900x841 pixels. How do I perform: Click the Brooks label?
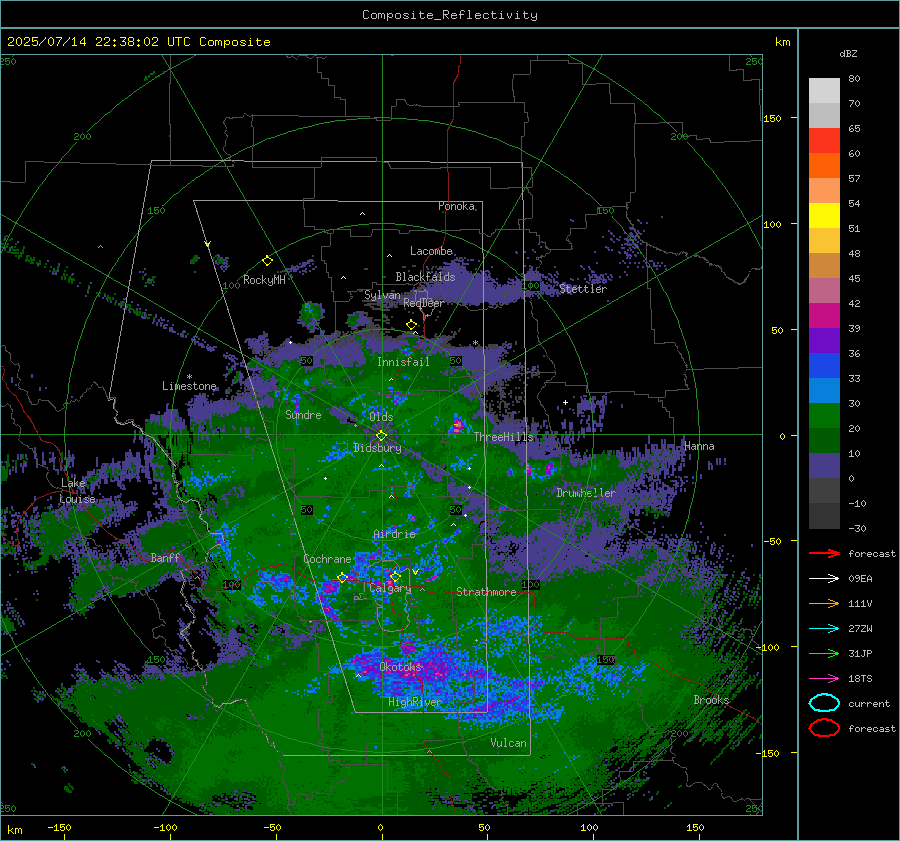coord(711,700)
